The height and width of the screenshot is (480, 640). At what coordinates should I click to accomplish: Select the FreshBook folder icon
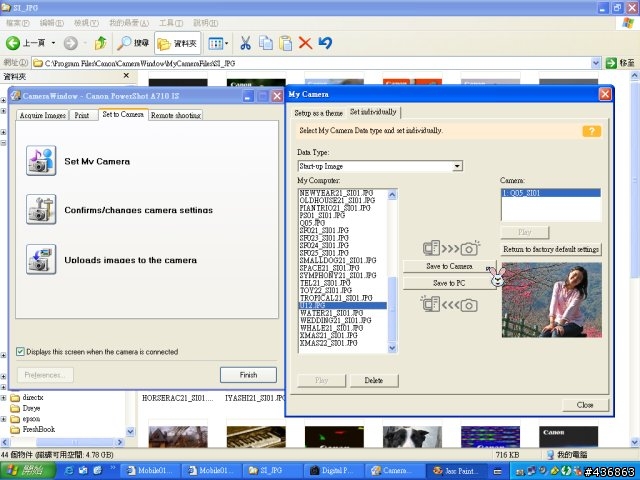[x=15, y=429]
